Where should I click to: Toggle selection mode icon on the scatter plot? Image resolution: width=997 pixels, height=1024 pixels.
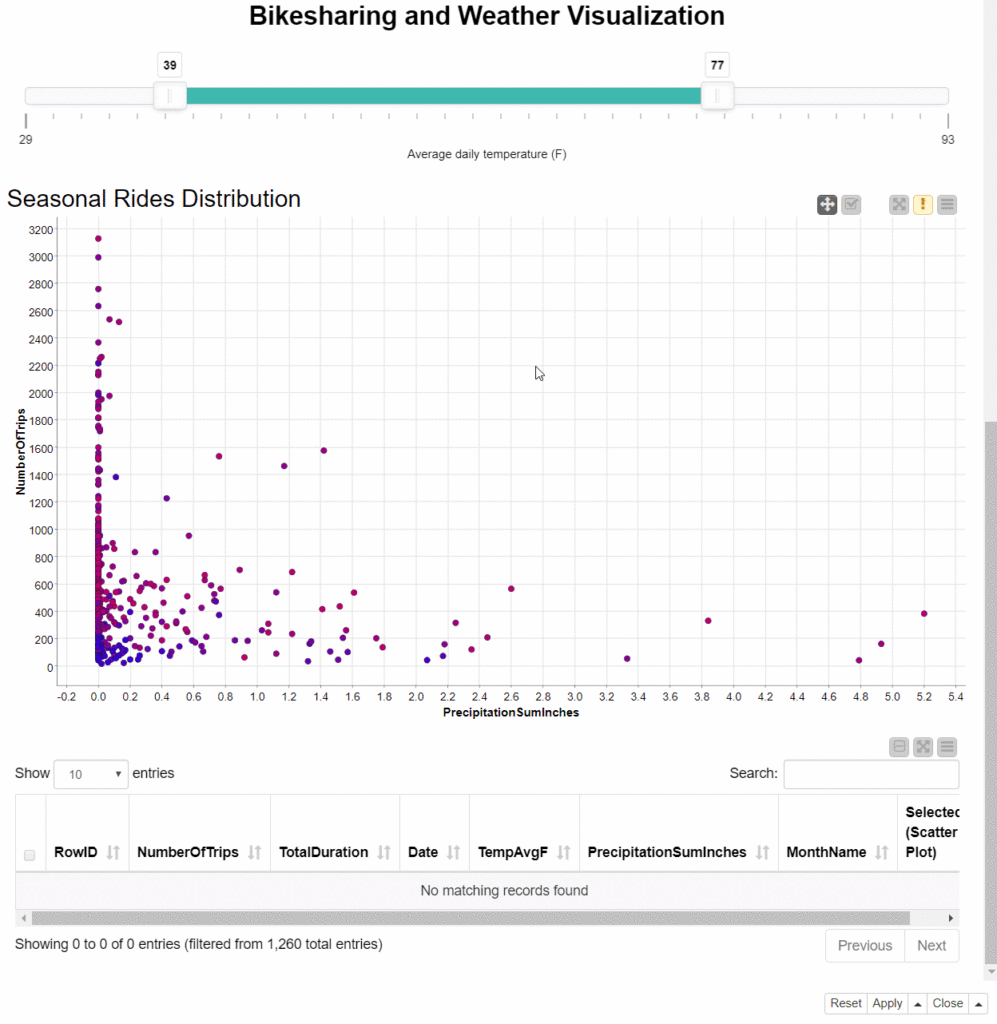tap(851, 204)
